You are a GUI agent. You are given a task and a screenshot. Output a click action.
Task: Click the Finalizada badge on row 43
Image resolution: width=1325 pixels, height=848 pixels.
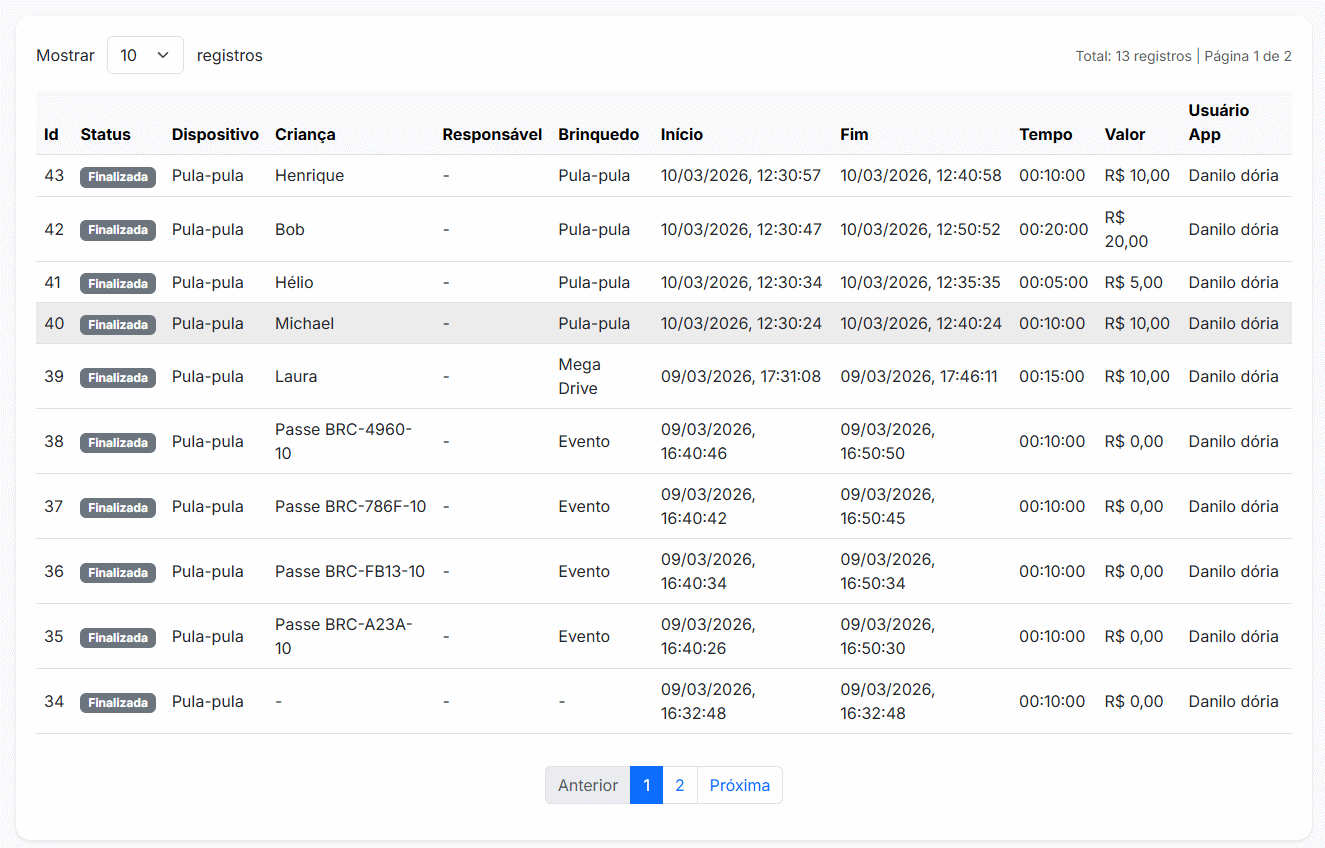(118, 177)
